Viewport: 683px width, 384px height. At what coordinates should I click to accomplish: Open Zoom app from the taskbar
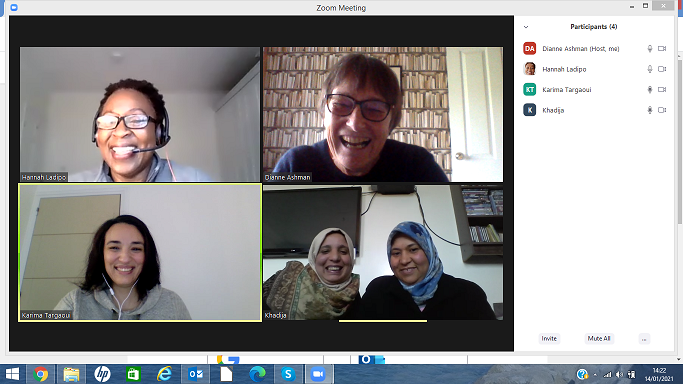[x=318, y=374]
